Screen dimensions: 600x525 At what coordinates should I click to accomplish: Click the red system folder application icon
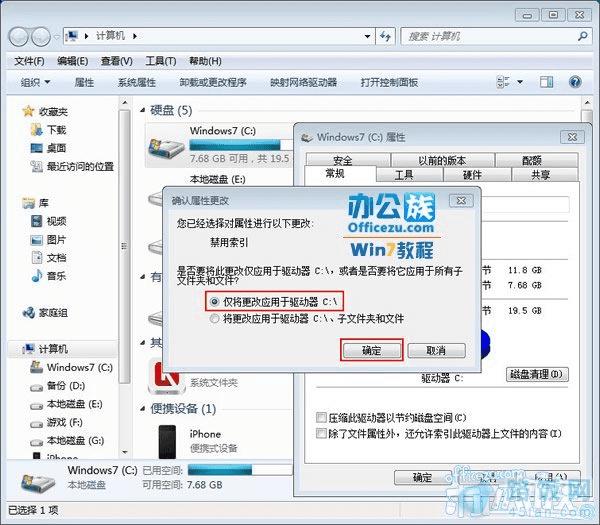(x=167, y=377)
